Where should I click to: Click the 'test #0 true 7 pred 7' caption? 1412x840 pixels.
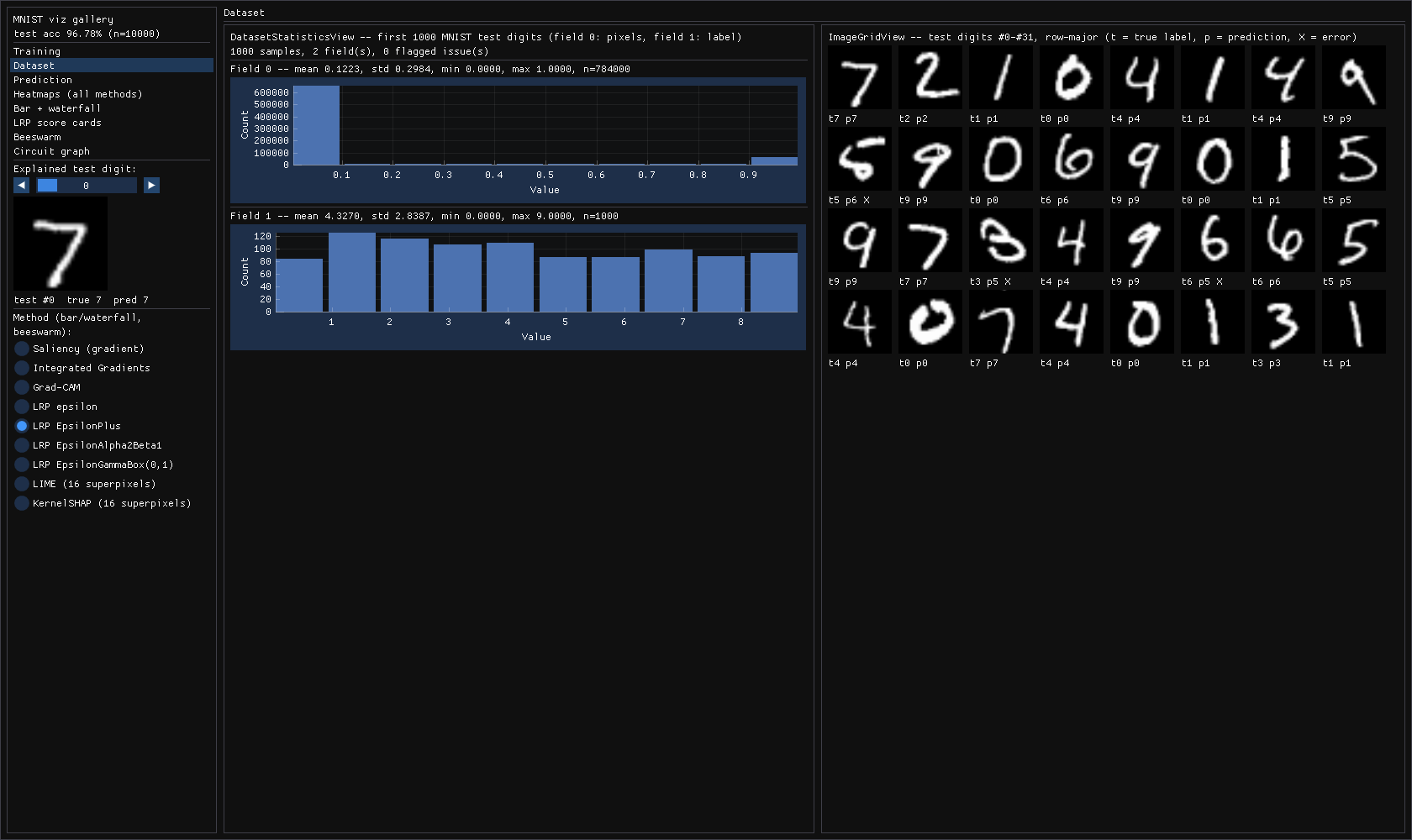coord(82,300)
